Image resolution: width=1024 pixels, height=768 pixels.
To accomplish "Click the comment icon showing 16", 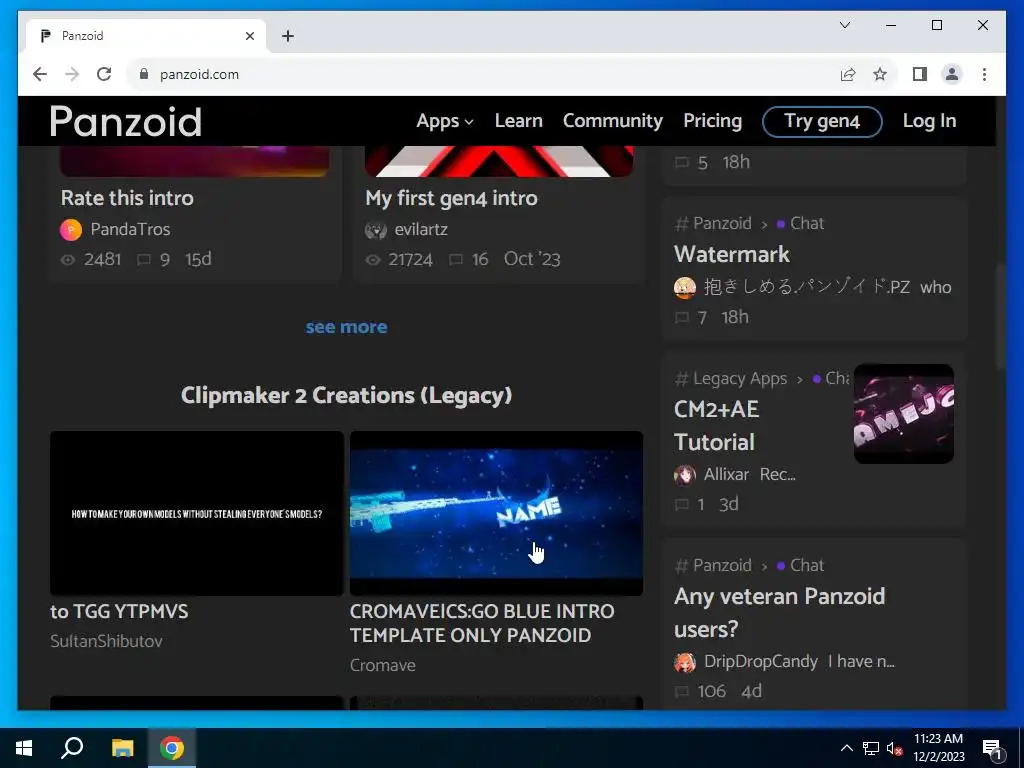I will 456,260.
